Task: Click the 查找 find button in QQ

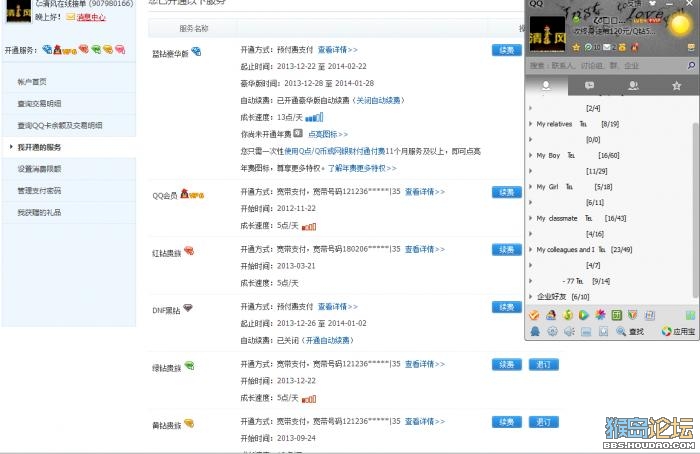Action: pyautogui.click(x=630, y=331)
